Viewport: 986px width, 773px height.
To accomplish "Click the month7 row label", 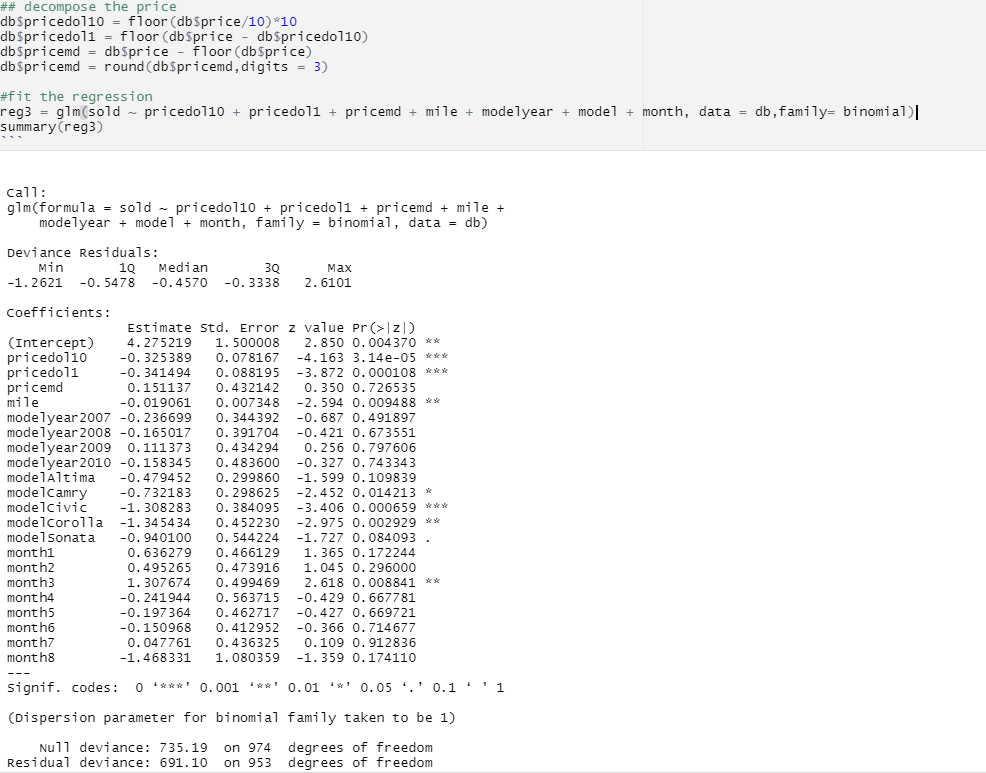I will 30,643.
